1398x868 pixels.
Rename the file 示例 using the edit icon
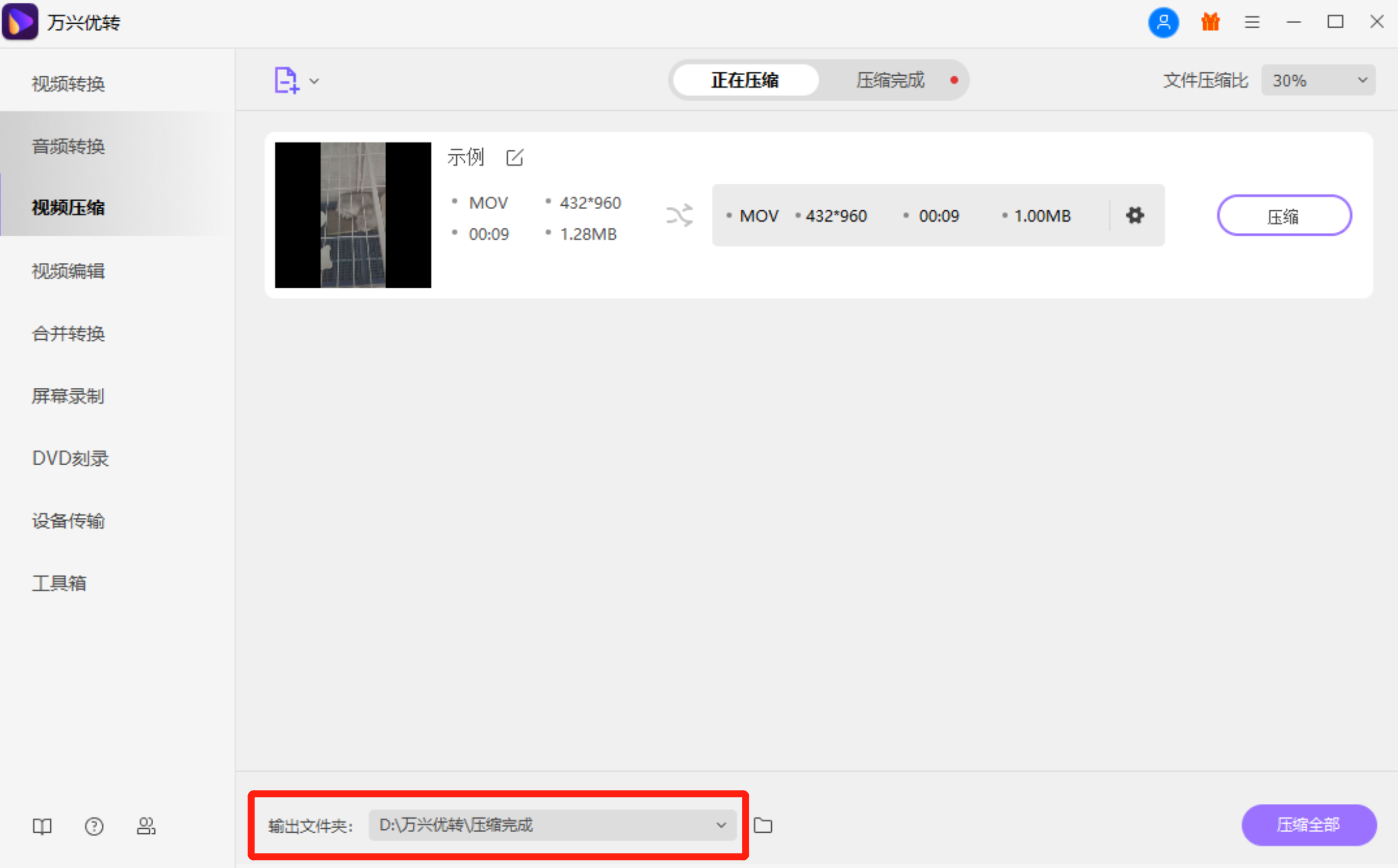tap(515, 157)
